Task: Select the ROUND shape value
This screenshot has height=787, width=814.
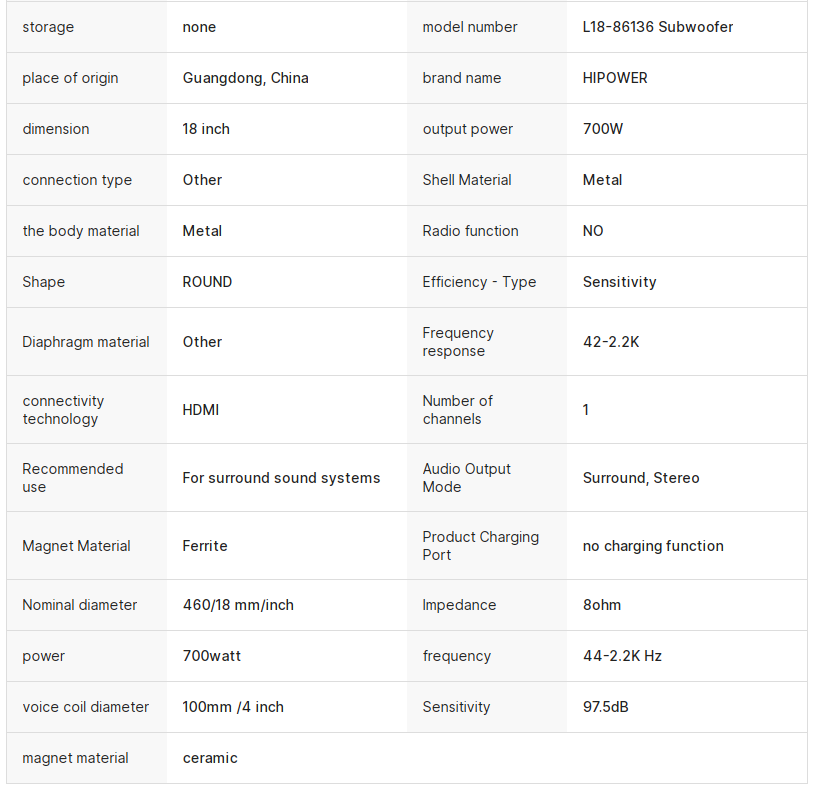Action: (x=207, y=282)
